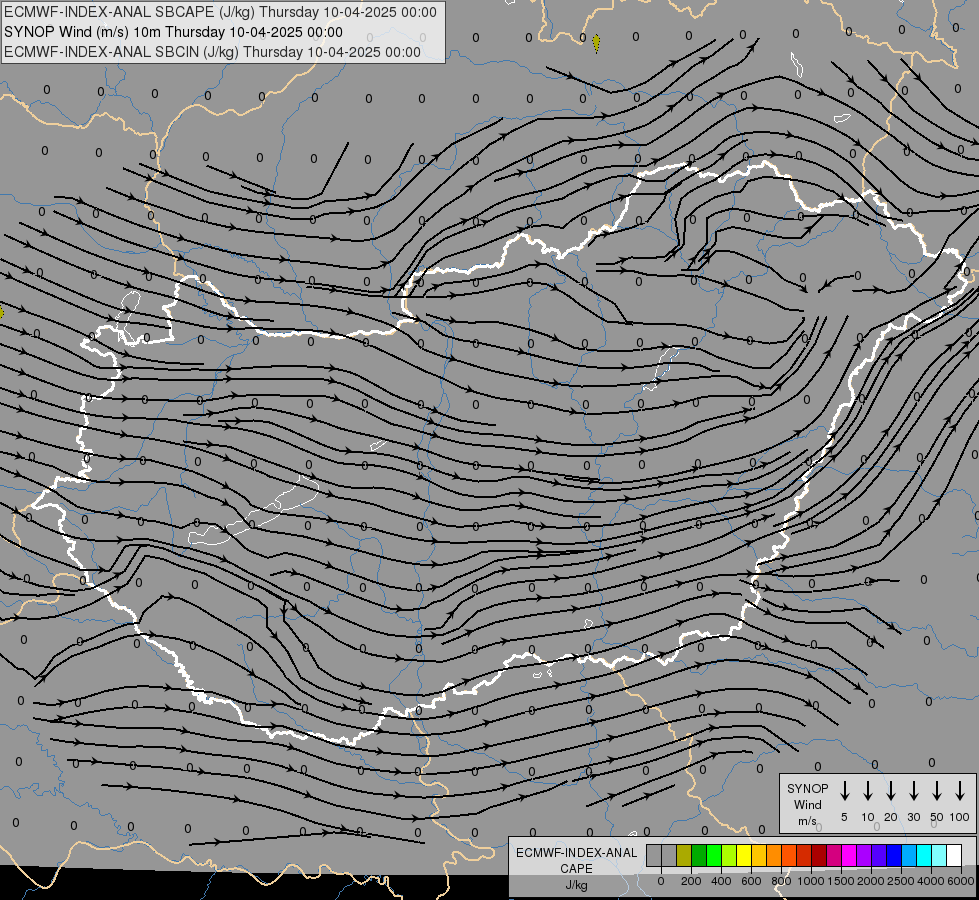Click the '600' value on CAPE scale

coord(751,881)
